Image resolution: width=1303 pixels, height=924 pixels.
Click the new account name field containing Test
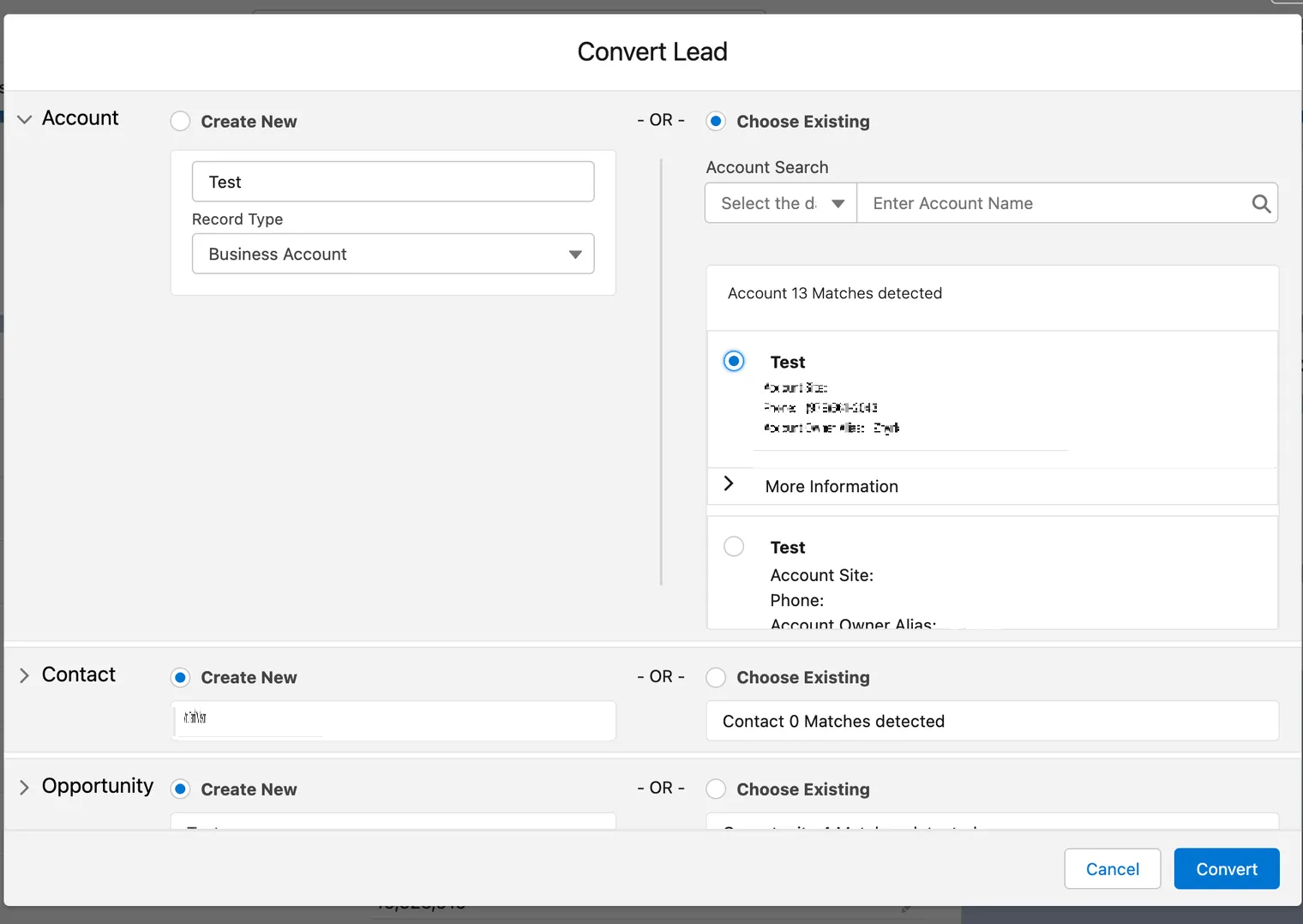click(393, 182)
